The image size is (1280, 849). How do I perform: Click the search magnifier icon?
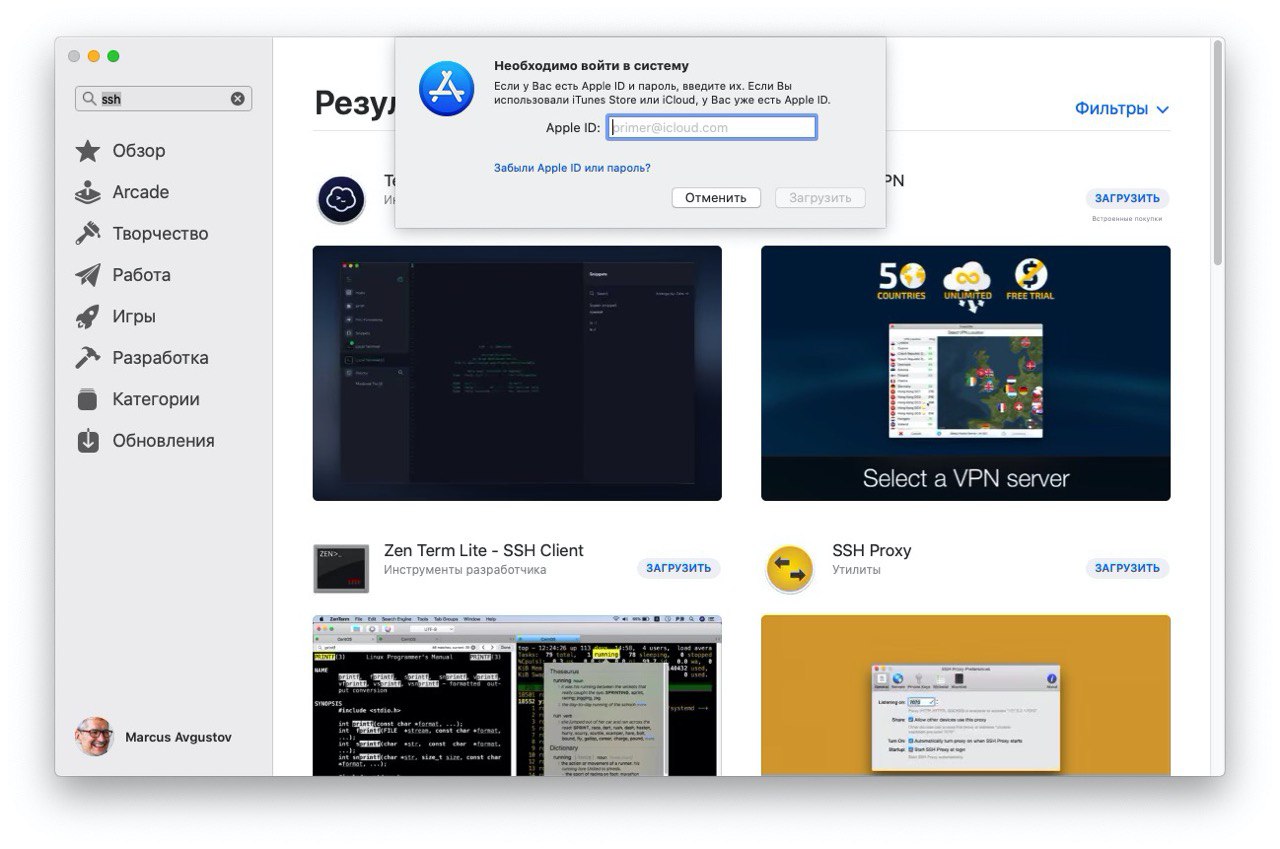[89, 99]
